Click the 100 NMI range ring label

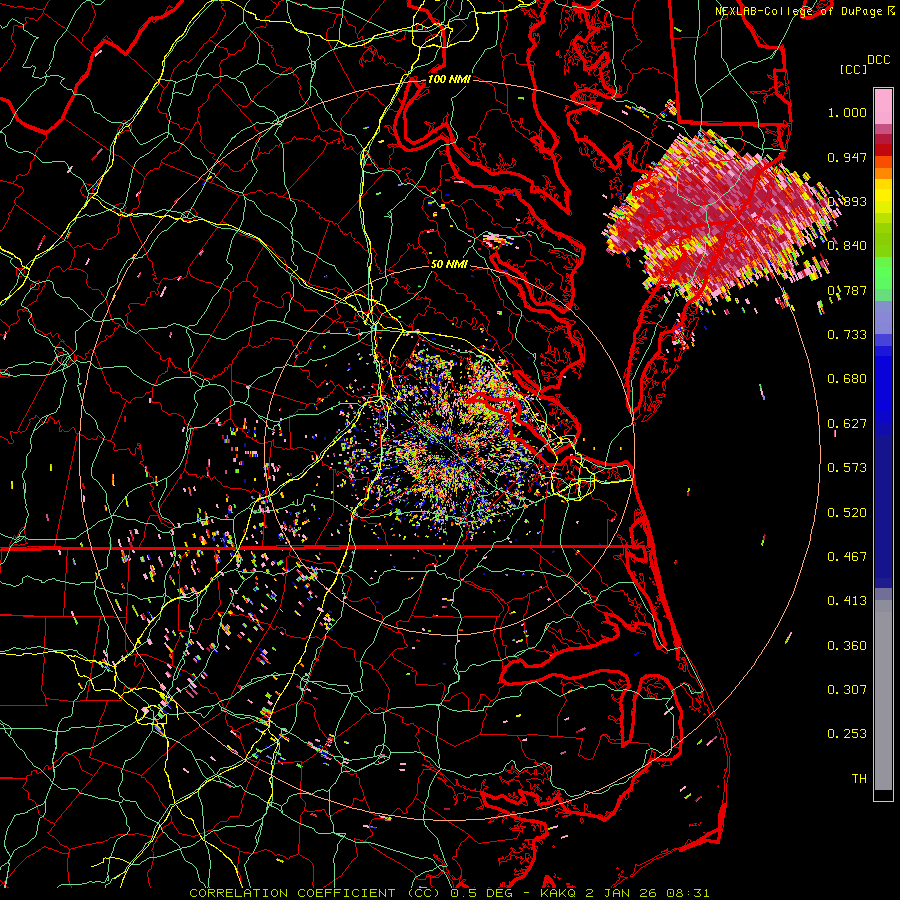point(449,79)
